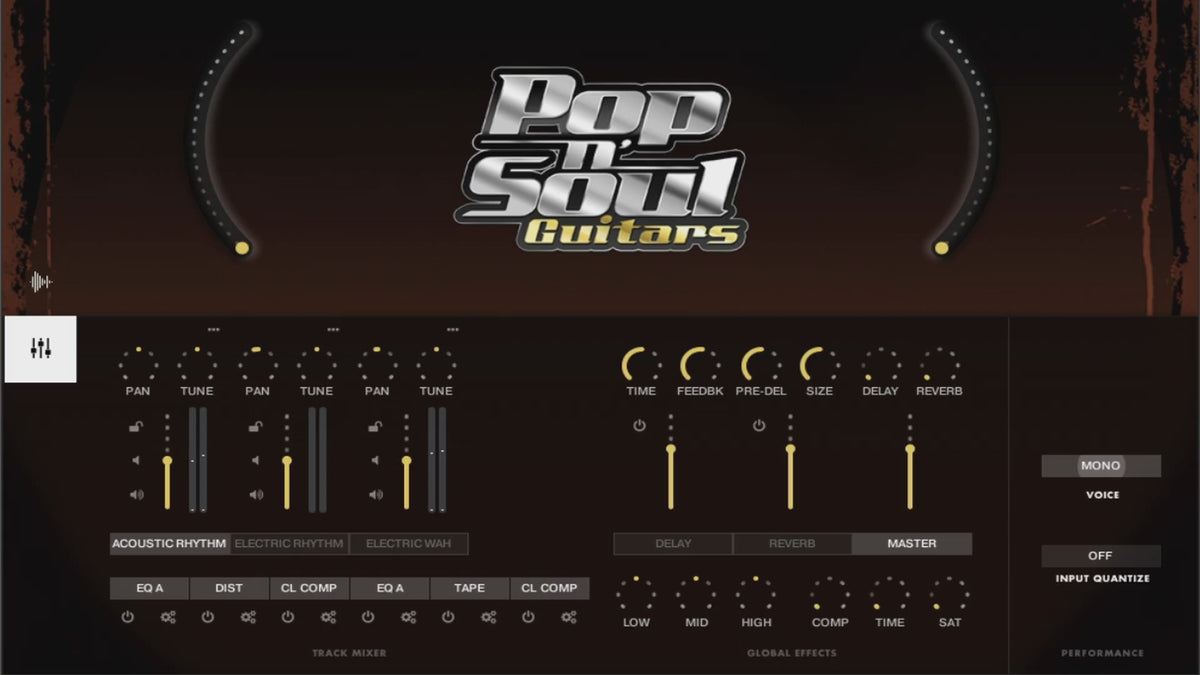Toggle power button under TAPE effect
This screenshot has width=1200, height=675.
[448, 617]
